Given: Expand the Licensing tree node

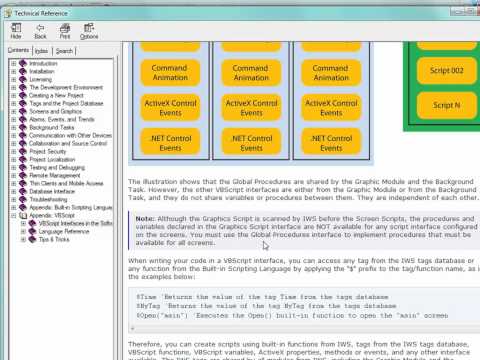Looking at the screenshot, I should pyautogui.click(x=14, y=79).
